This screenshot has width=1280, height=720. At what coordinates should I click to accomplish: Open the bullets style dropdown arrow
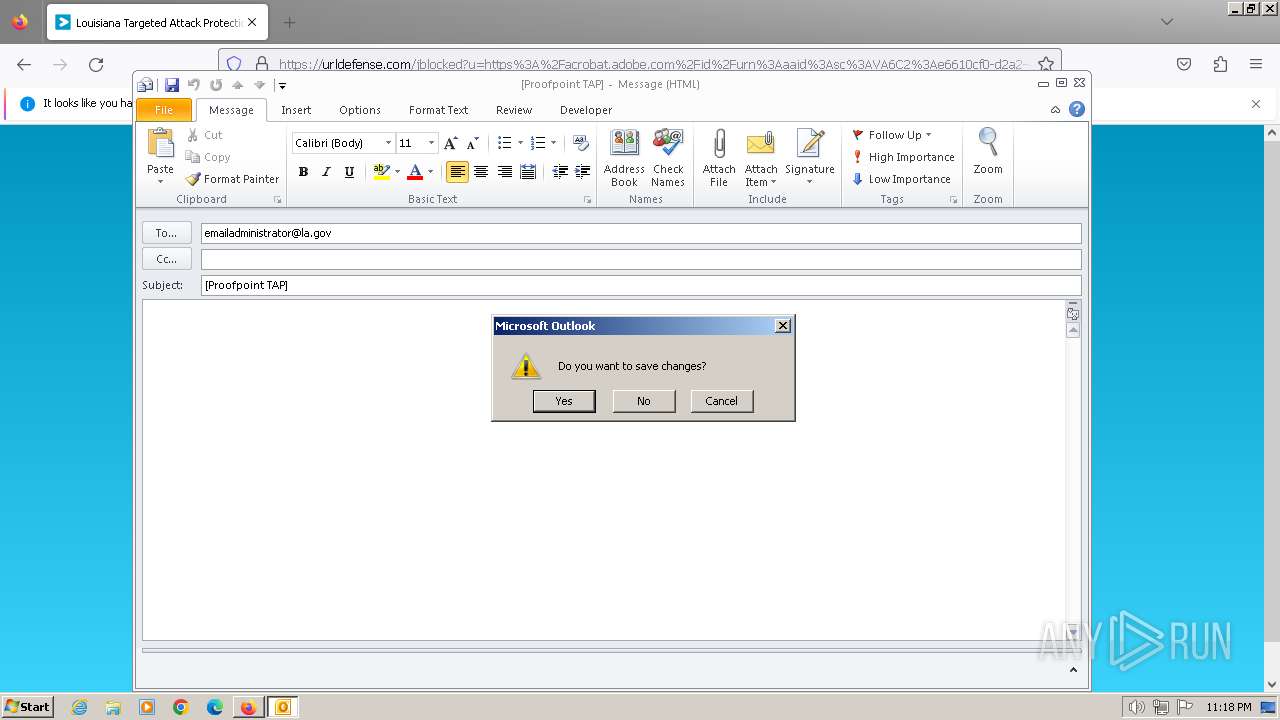tap(520, 143)
